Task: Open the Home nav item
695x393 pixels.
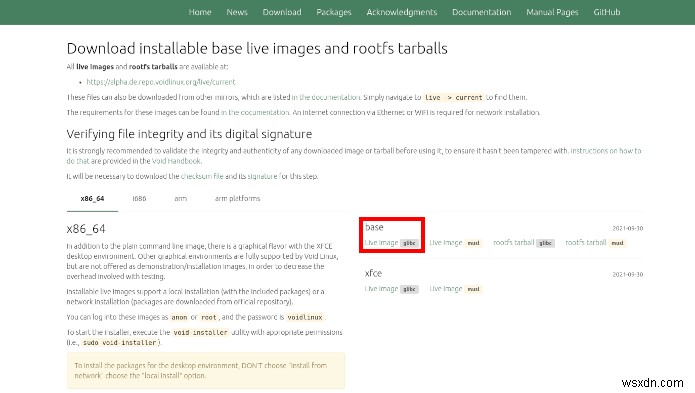Action: coord(200,12)
